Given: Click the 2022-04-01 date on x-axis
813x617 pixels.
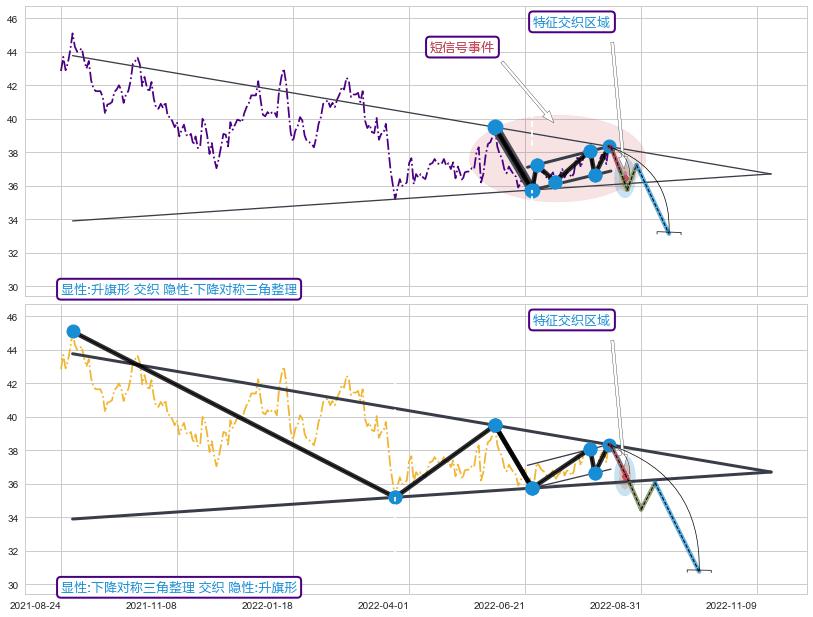Looking at the screenshot, I should [385, 605].
